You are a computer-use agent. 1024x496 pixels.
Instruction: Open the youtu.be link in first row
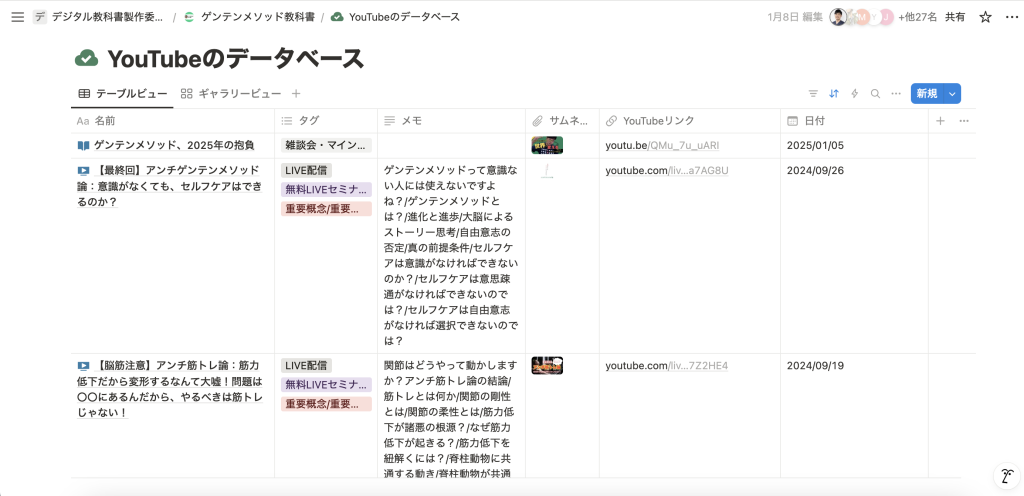point(662,146)
